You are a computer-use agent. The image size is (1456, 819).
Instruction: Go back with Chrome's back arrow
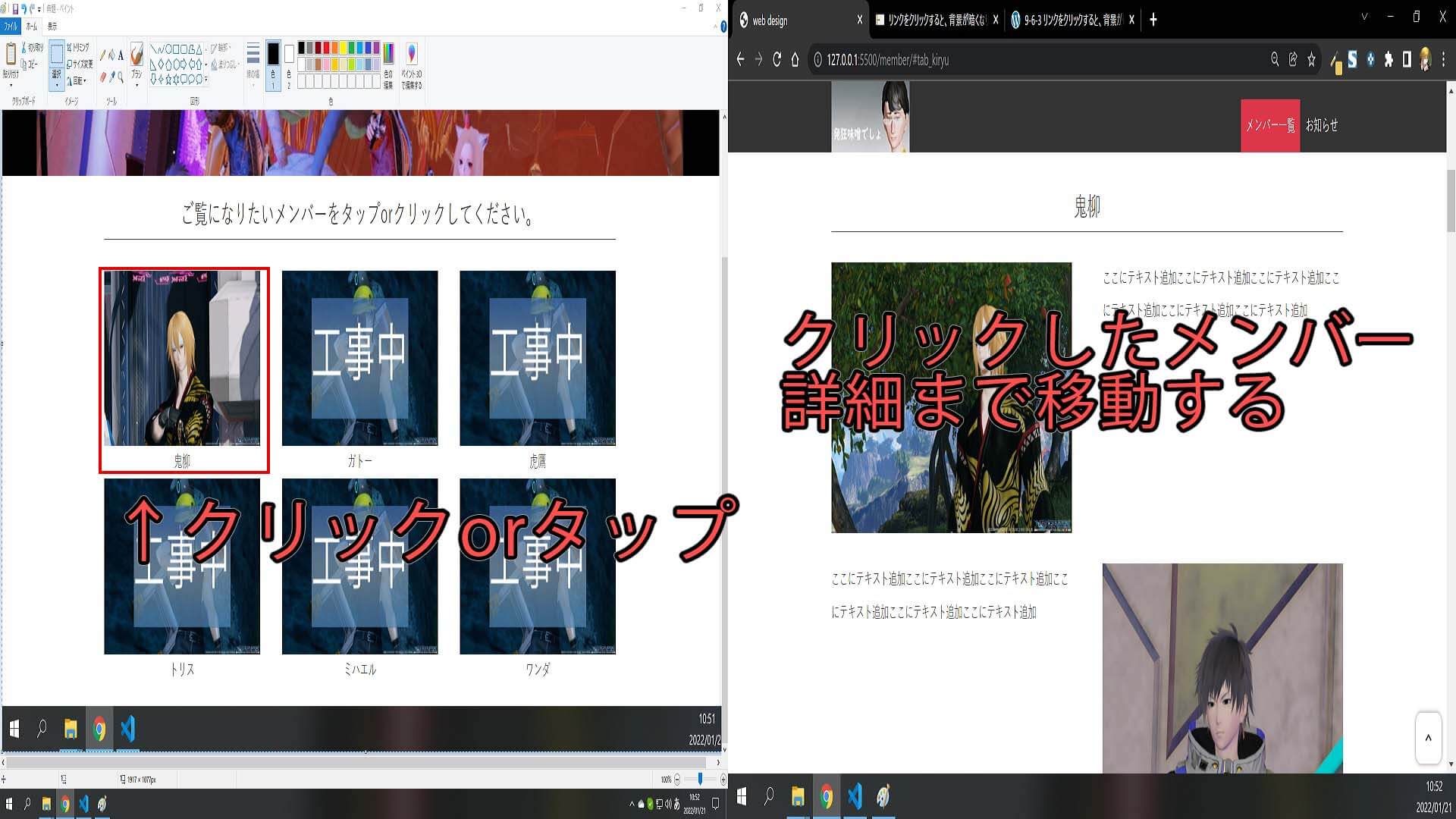tap(740, 60)
